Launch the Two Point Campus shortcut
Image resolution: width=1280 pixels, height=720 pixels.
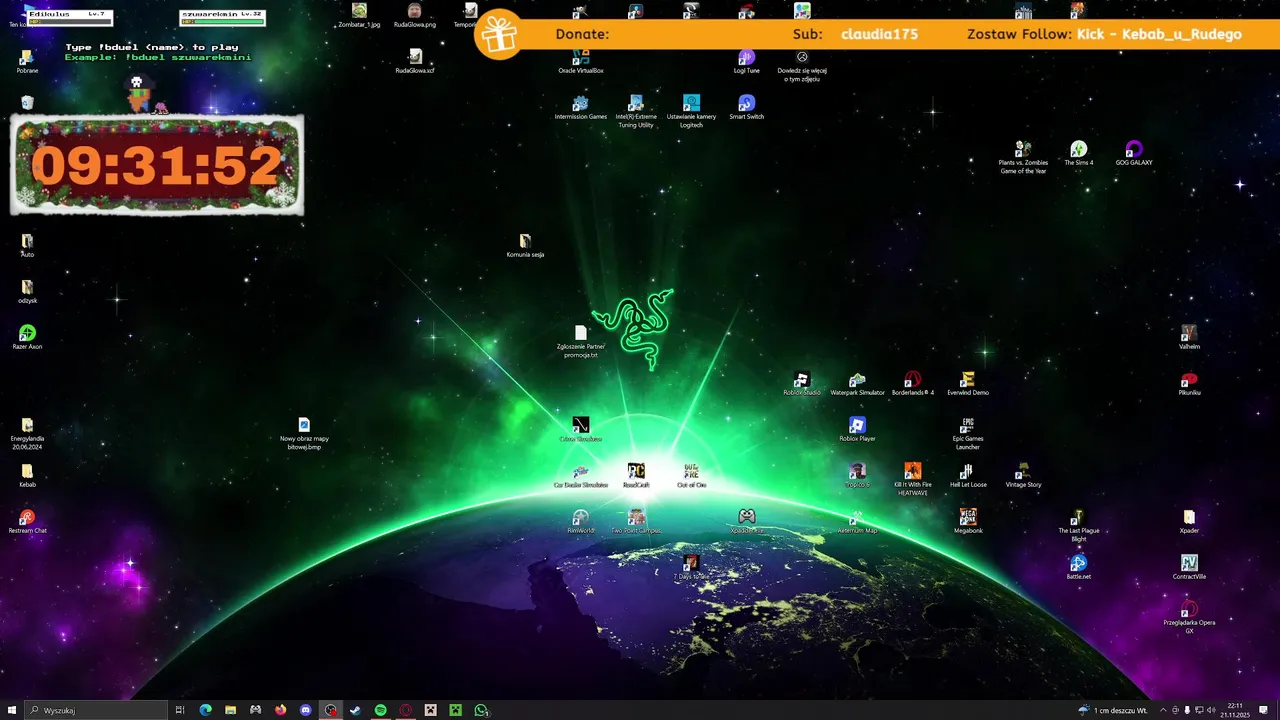pyautogui.click(x=636, y=521)
